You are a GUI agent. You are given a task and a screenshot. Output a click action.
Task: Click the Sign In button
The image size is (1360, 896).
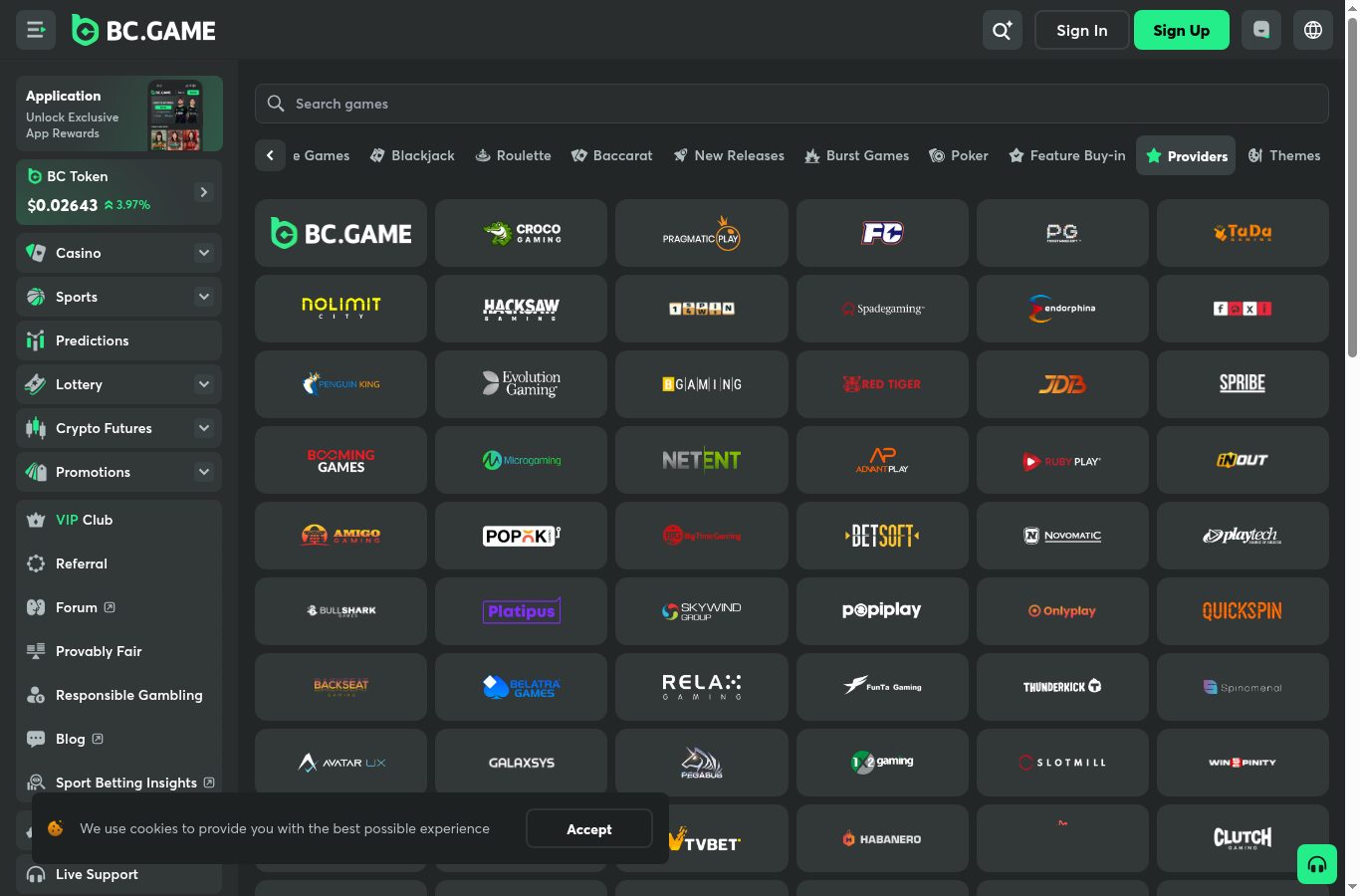[x=1082, y=30]
